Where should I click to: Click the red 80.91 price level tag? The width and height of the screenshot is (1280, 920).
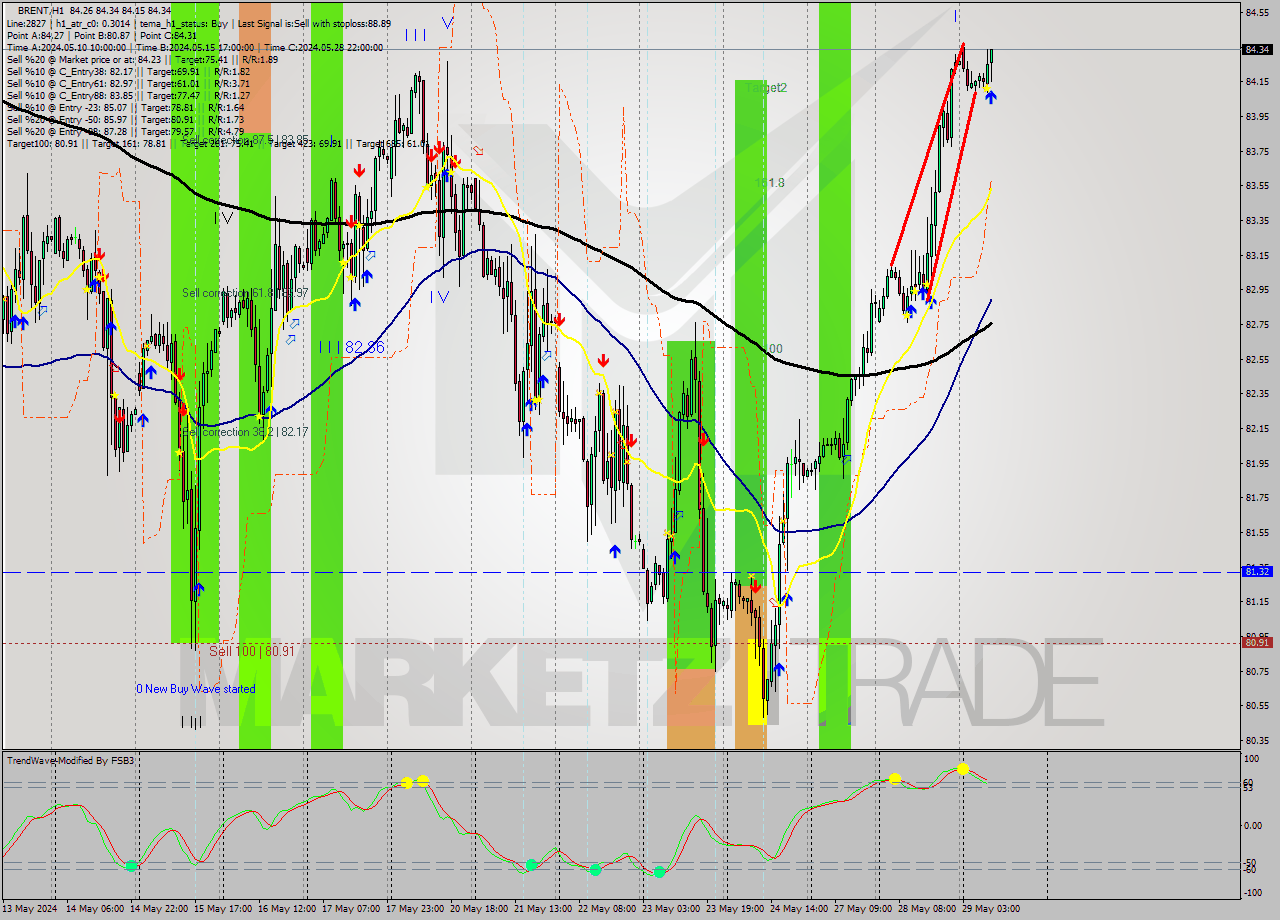(1258, 643)
